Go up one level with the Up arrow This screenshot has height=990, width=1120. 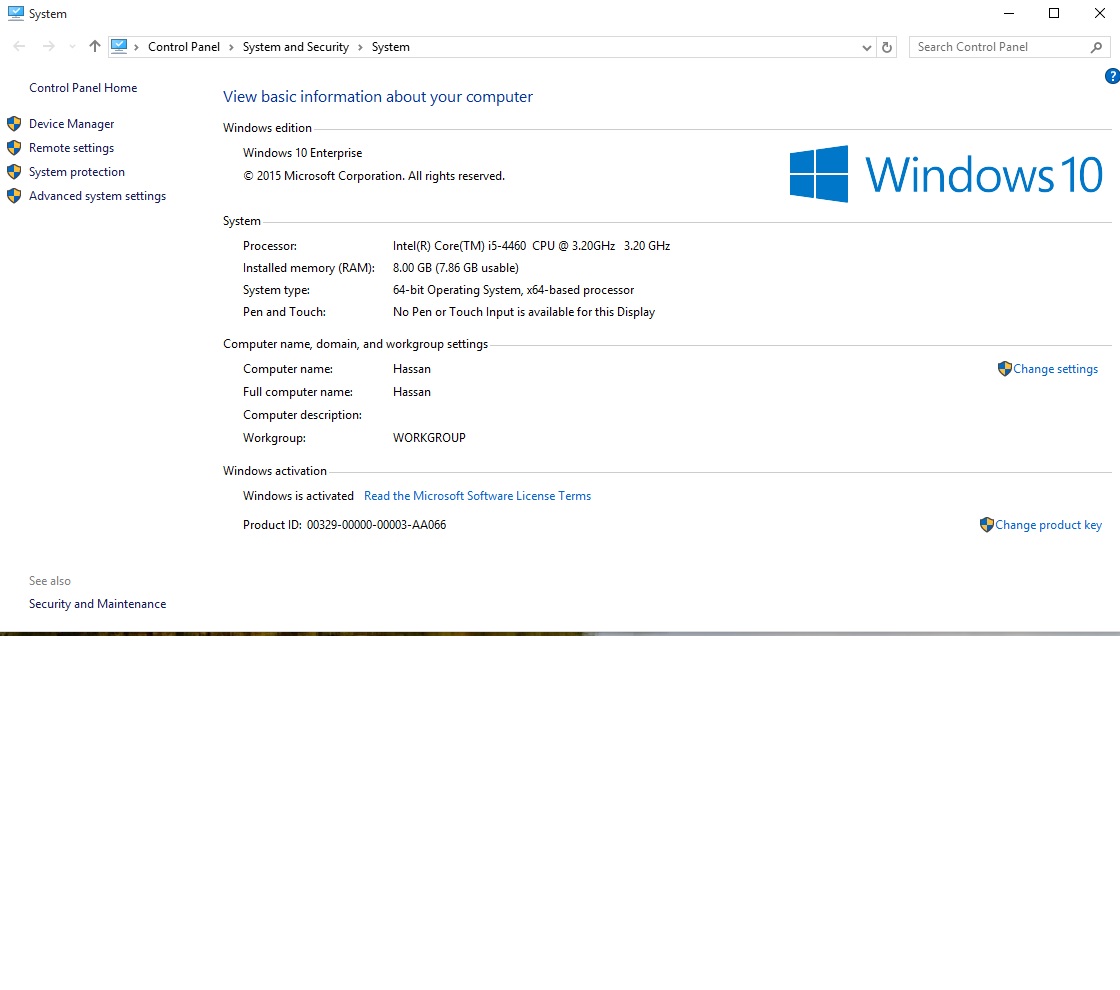tap(94, 46)
